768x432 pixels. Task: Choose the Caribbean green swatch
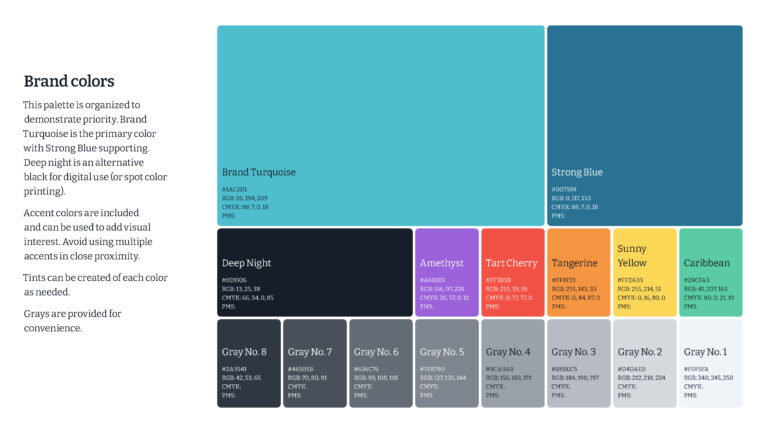(711, 272)
